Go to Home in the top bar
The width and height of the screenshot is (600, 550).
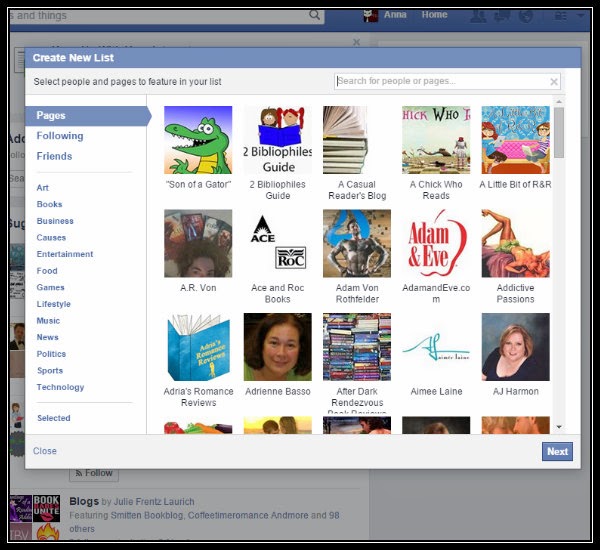coord(434,15)
